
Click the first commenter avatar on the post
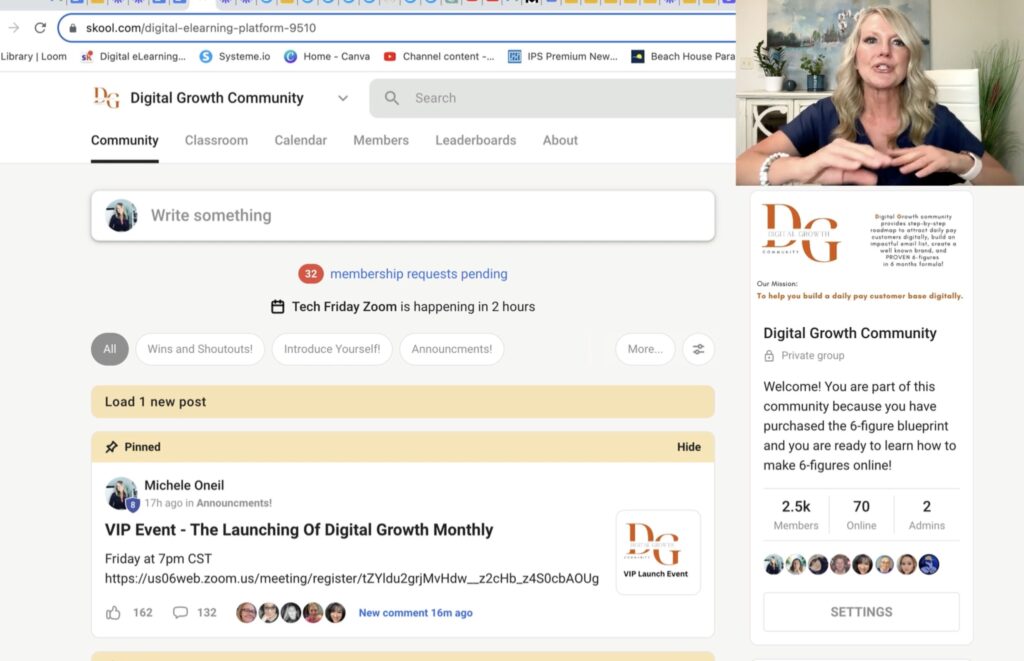(246, 613)
